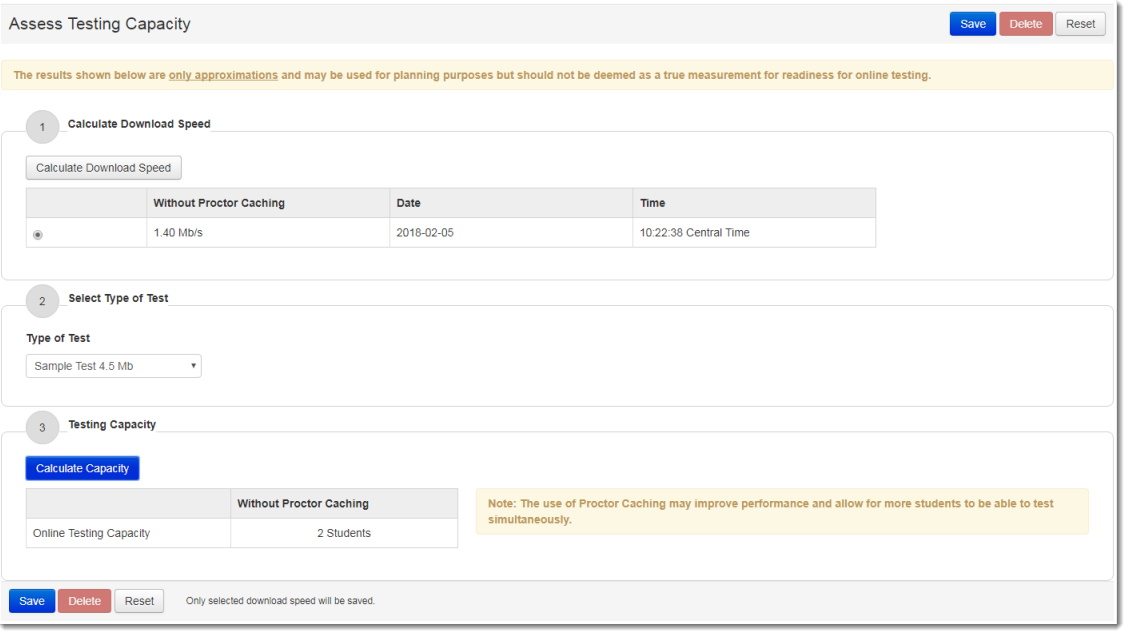Click Reset in the Assess Testing Capacity header
Screen dimensions: 1129x636
tap(1080, 24)
